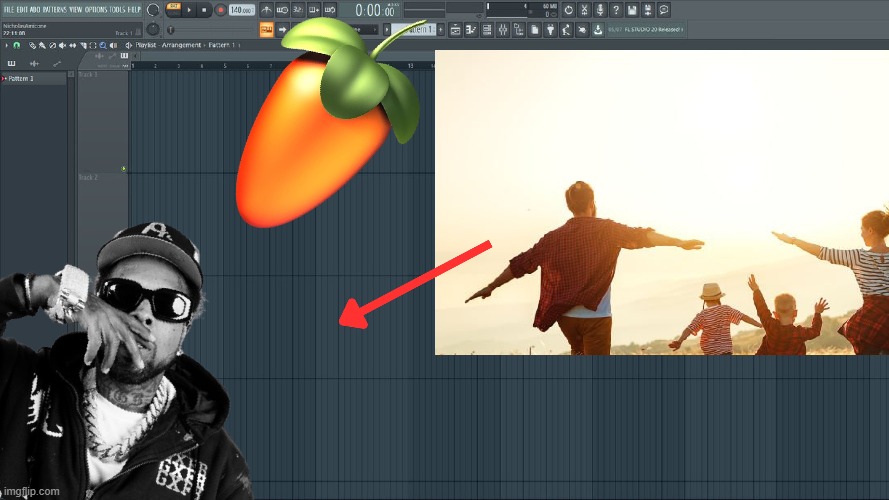Click the microphone recording icon

click(601, 10)
